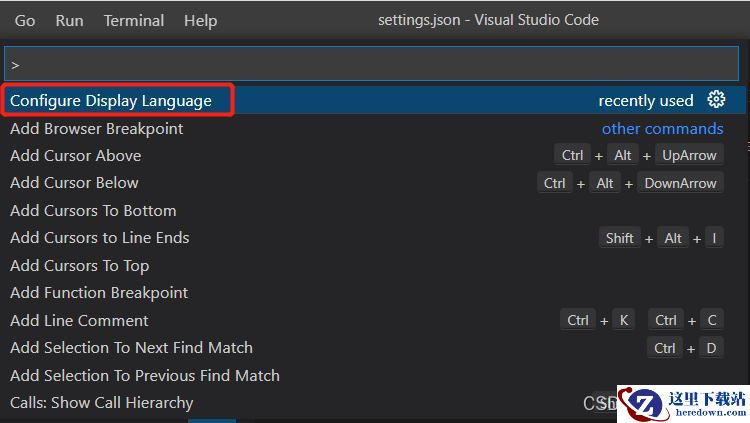Select Configure Display Language command

373,100
